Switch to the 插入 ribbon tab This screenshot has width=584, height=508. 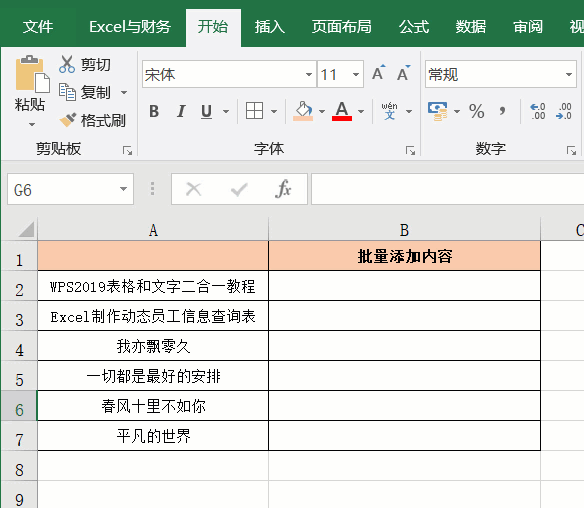(270, 27)
